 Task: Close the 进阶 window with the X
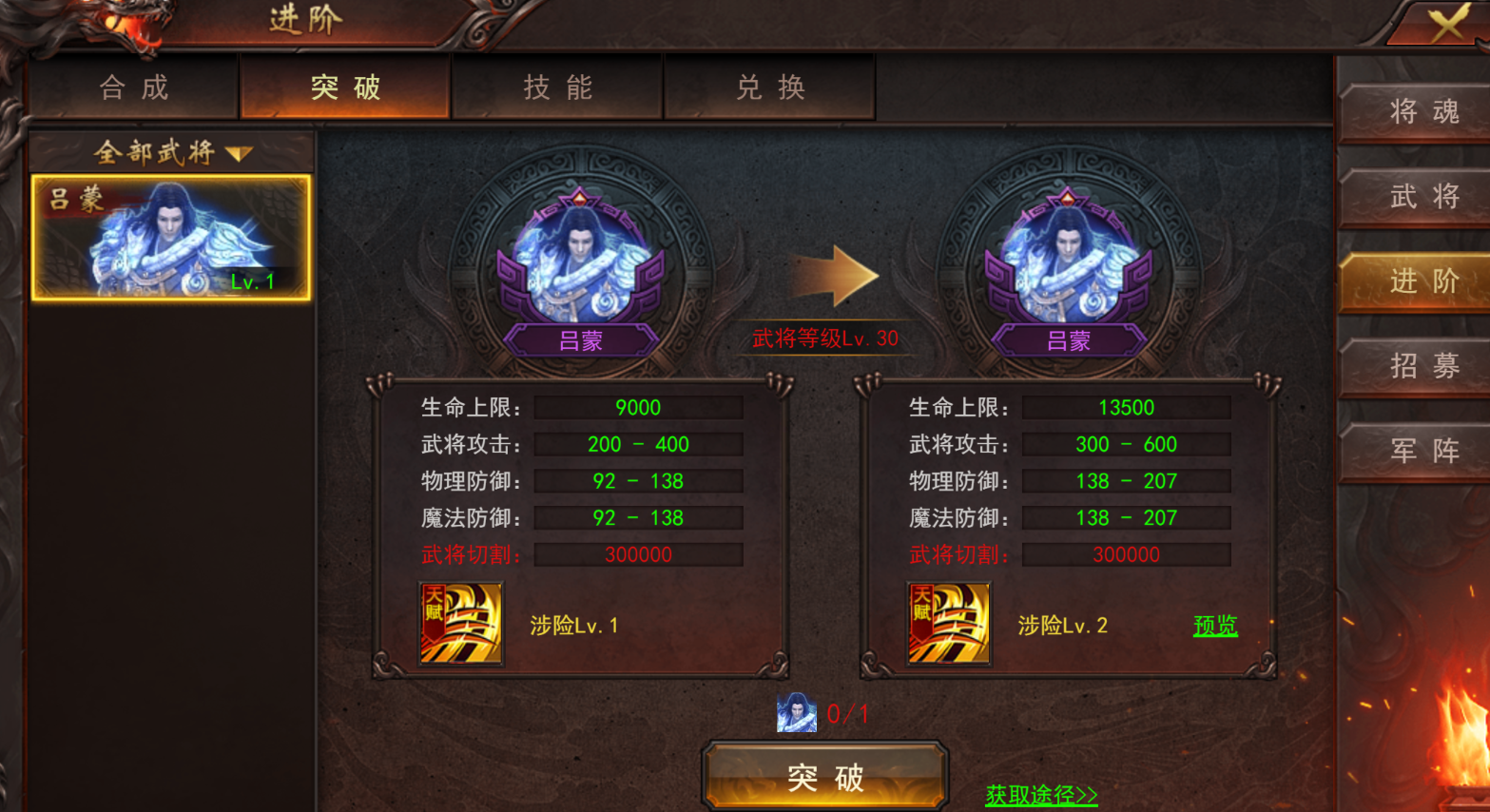1447,23
